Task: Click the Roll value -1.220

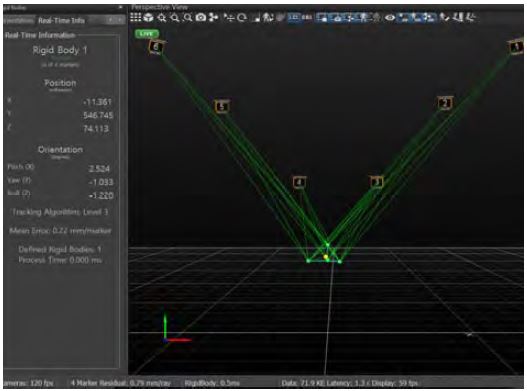Action: click(101, 195)
